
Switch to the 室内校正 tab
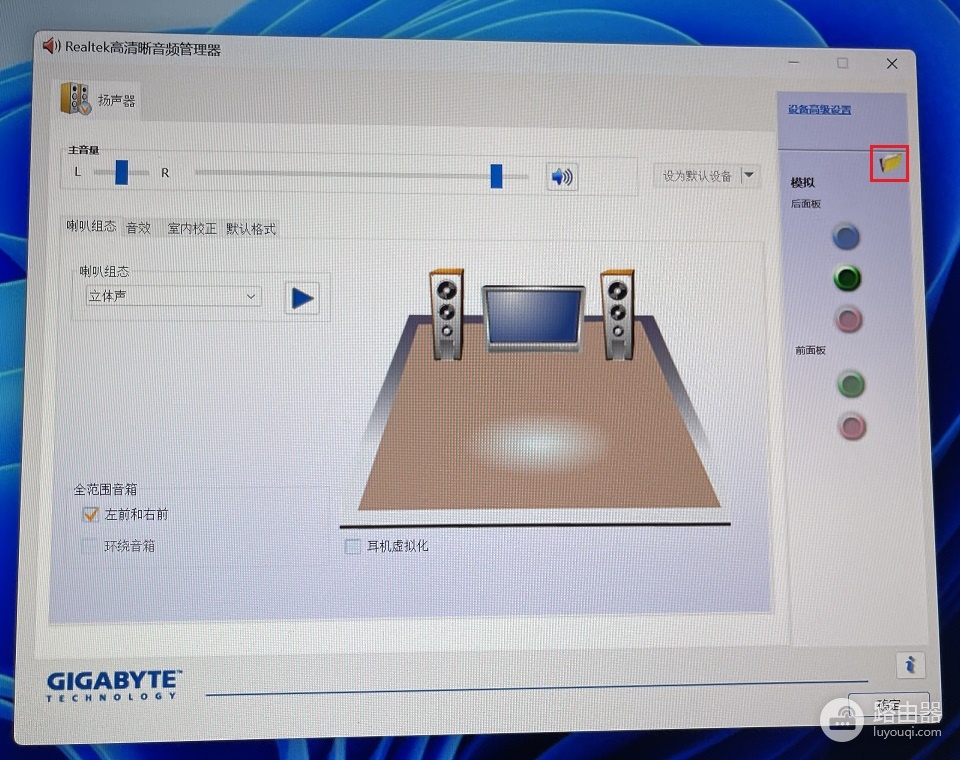tap(192, 229)
